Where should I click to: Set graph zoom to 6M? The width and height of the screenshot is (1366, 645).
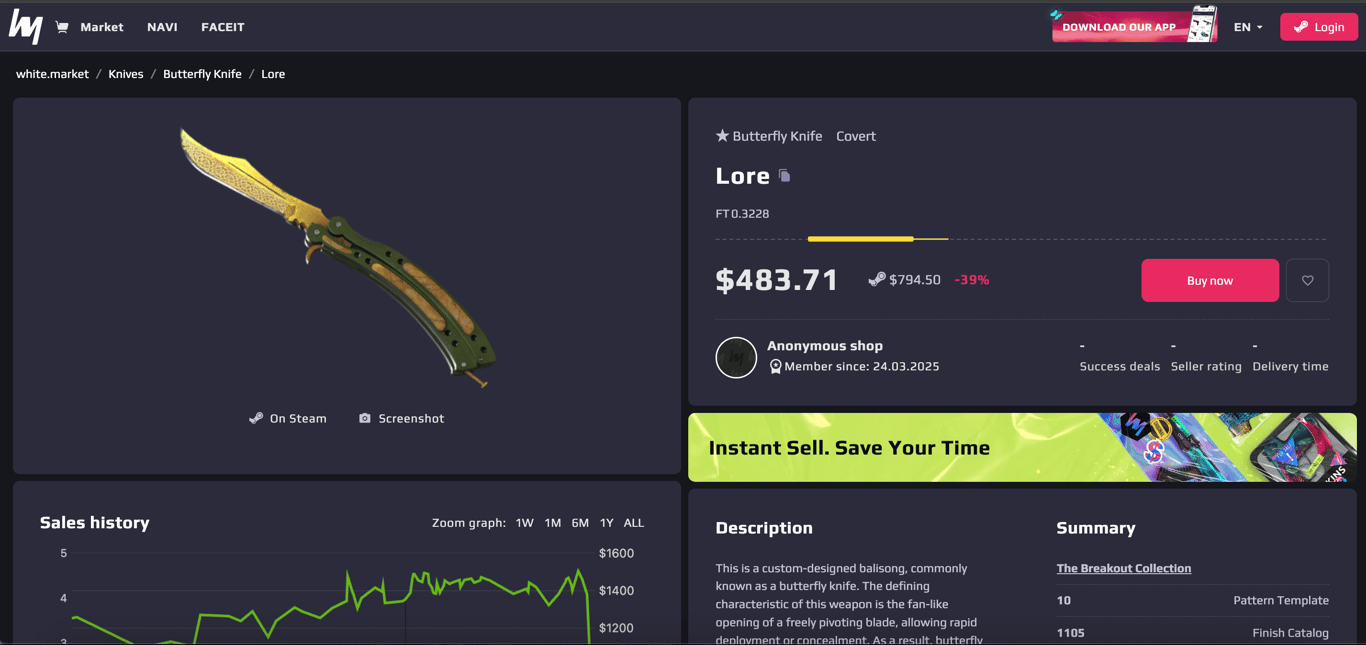[580, 523]
